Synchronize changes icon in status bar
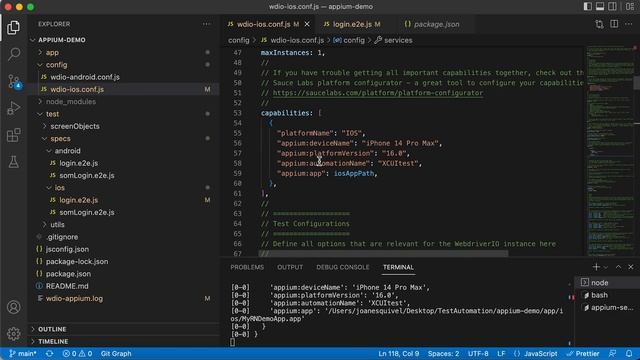 click(49, 353)
